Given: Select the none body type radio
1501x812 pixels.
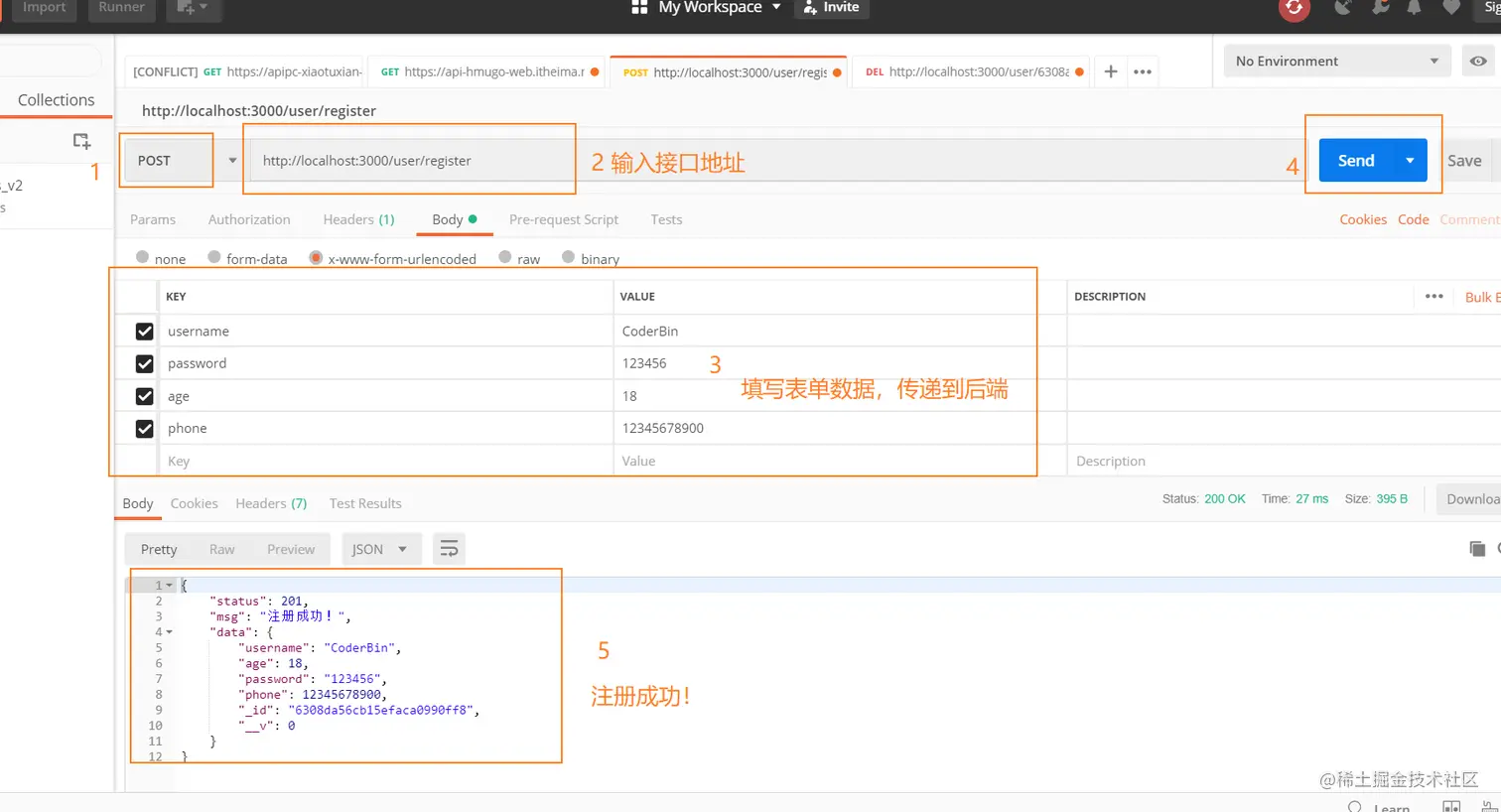Looking at the screenshot, I should pyautogui.click(x=143, y=257).
